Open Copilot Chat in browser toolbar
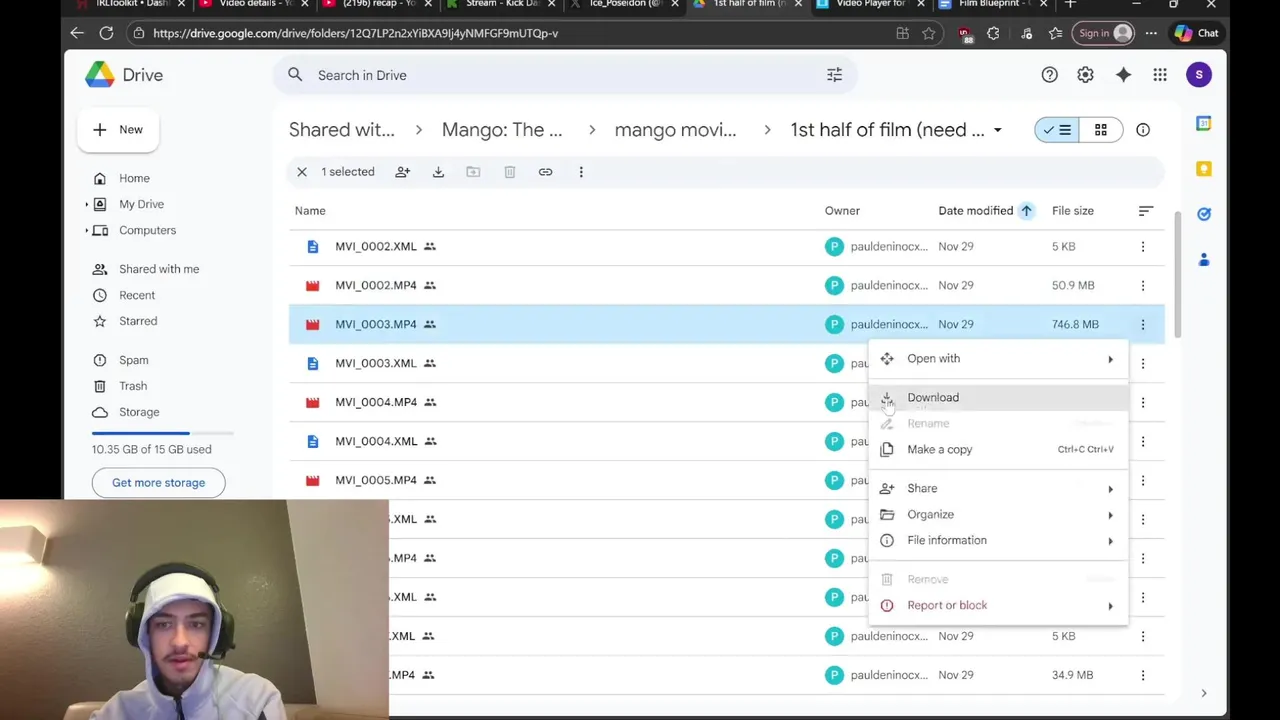The image size is (1280, 720). pos(1197,33)
